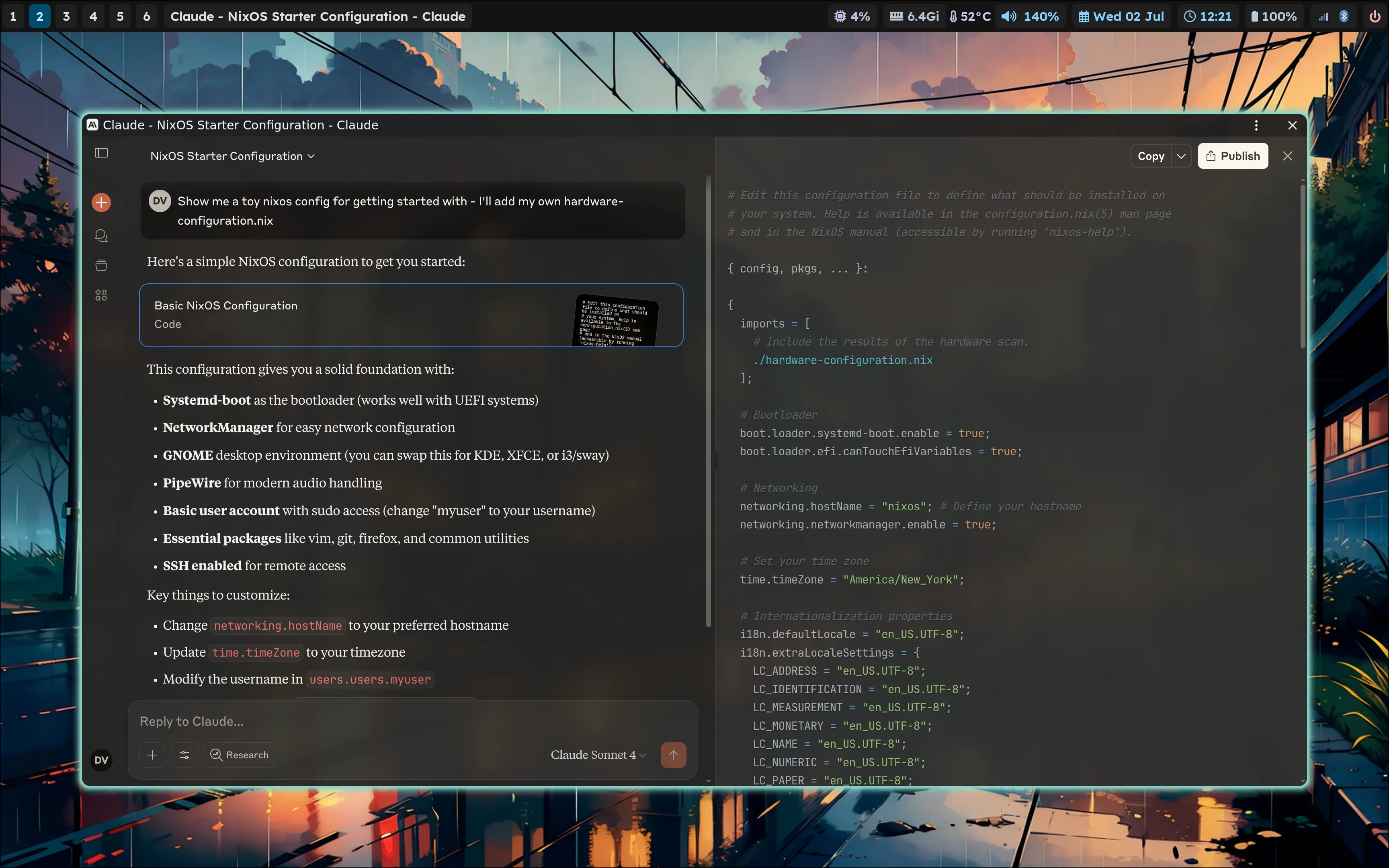Click ./hardware-configuration.nix in the code

[842, 360]
